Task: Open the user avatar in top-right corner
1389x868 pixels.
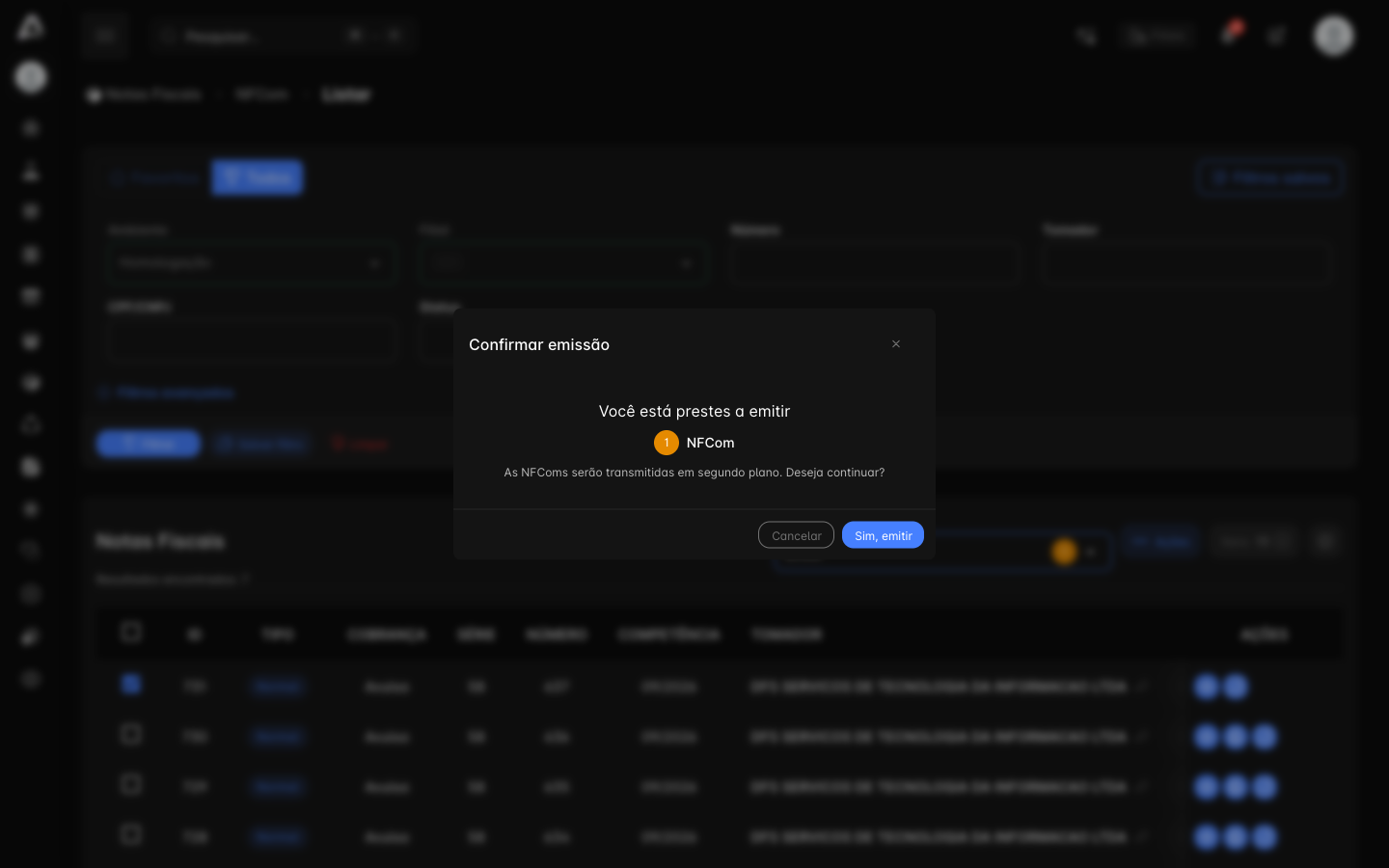Action: [1334, 36]
